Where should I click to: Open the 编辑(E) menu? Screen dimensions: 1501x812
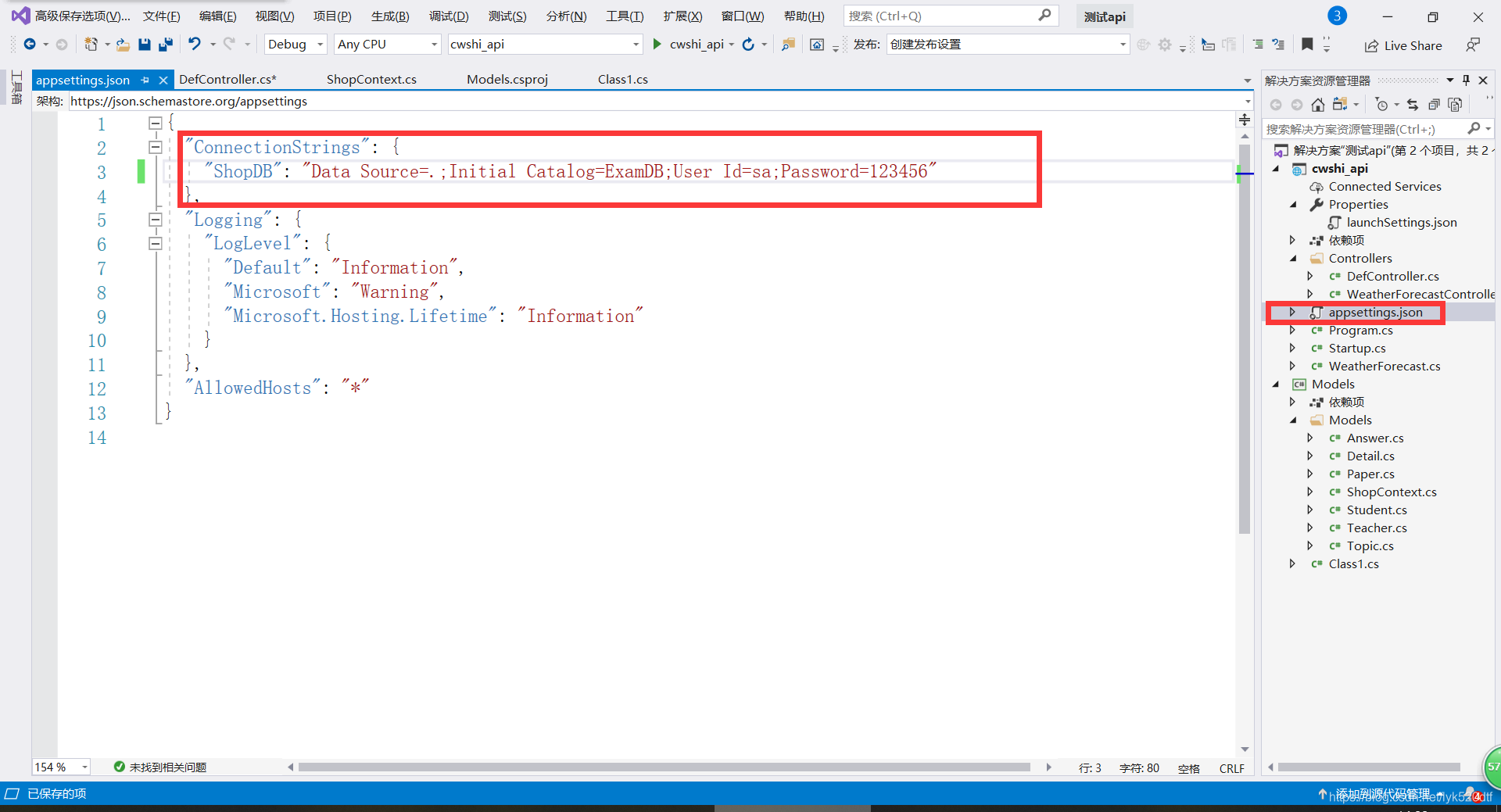(217, 16)
